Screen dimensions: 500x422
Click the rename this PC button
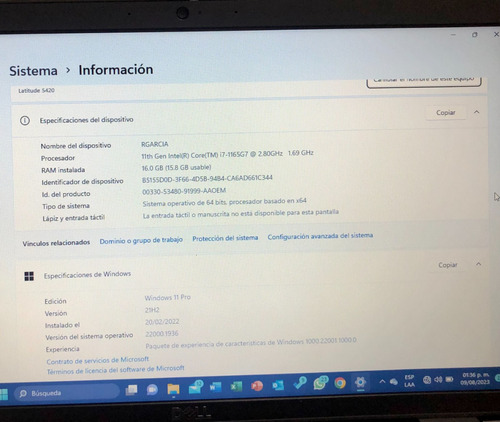coord(424,82)
